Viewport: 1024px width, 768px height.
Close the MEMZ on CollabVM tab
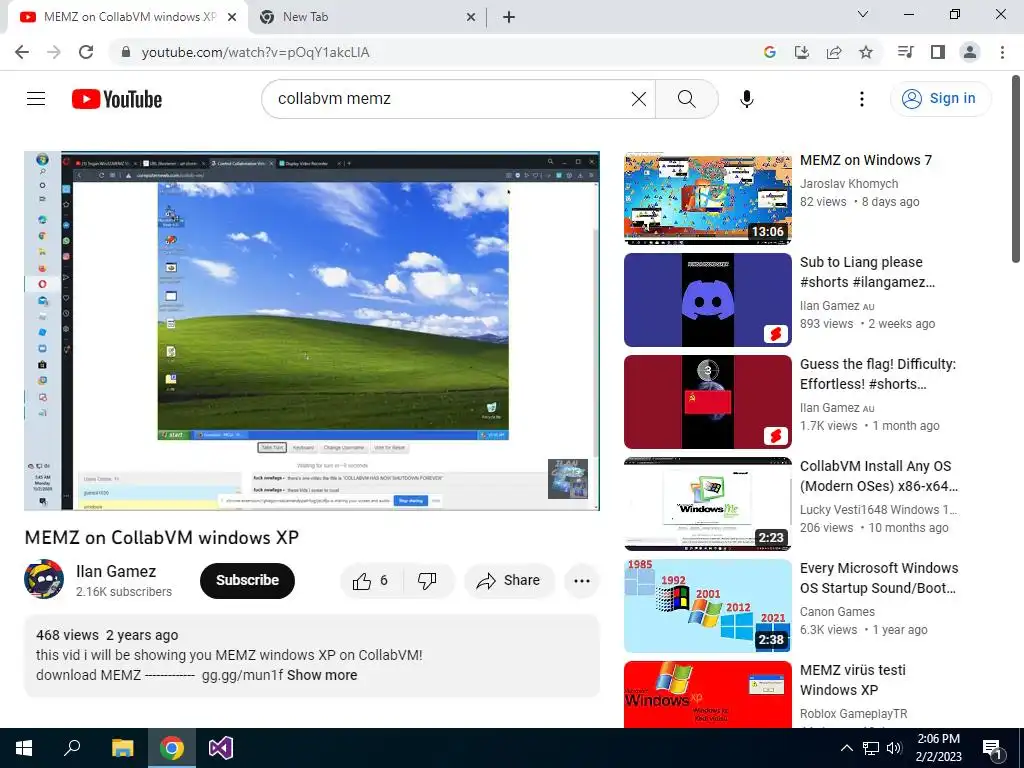tap(232, 18)
